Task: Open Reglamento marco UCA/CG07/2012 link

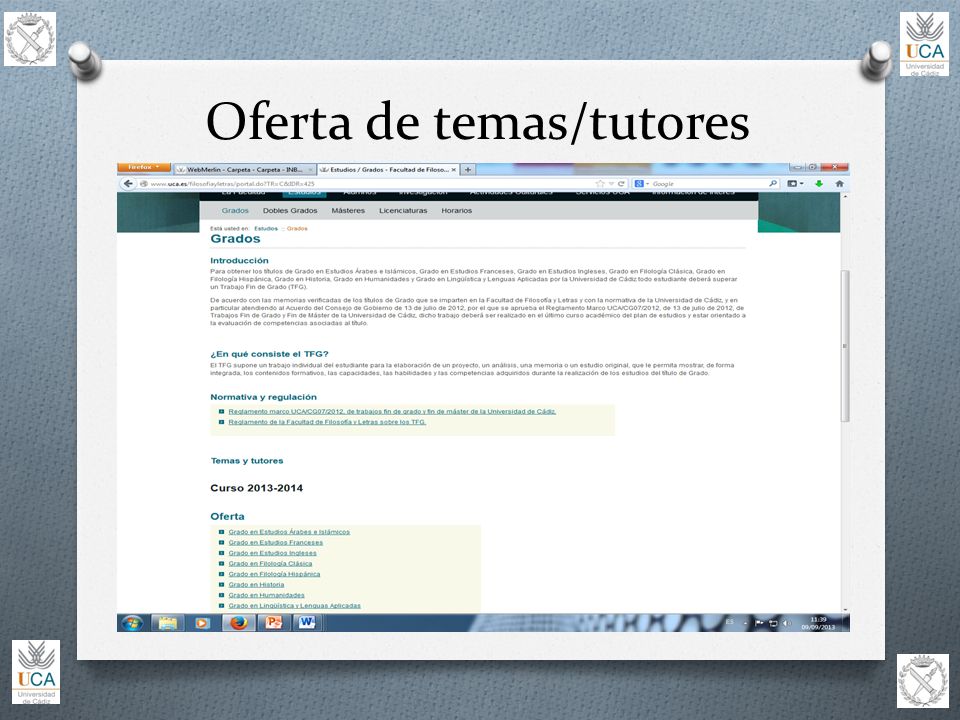Action: tap(392, 411)
